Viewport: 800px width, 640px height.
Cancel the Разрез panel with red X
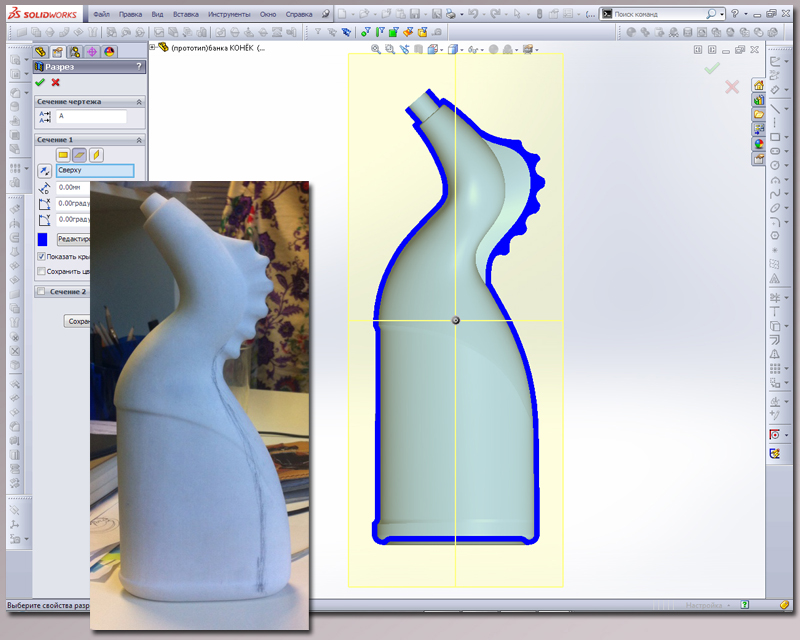56,82
